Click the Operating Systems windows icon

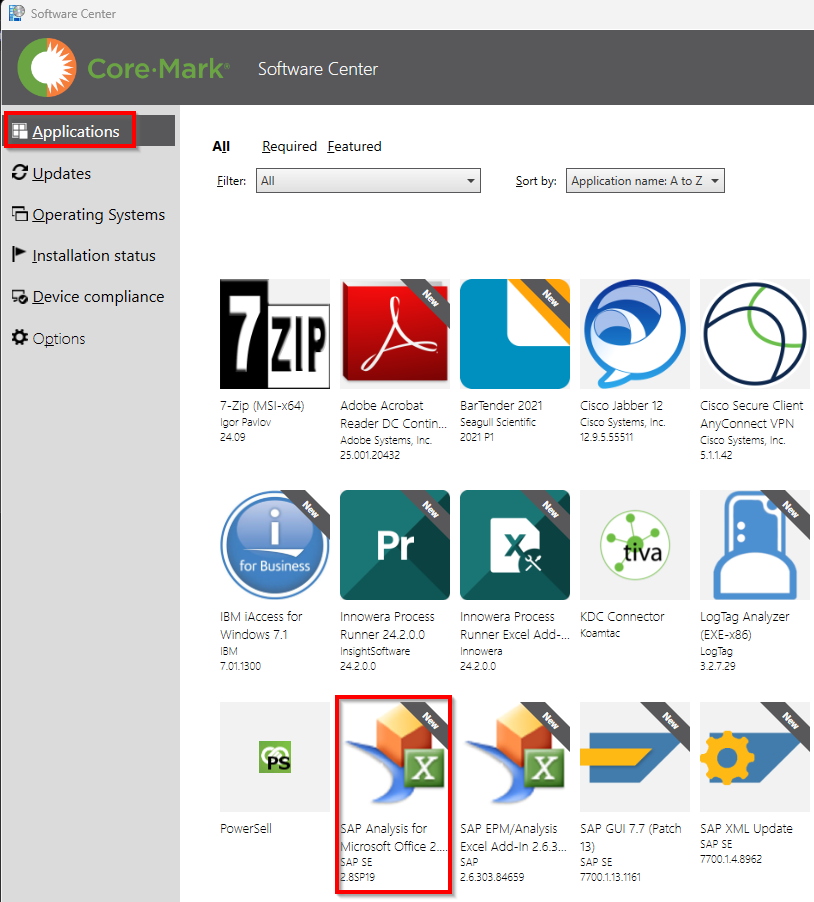point(20,214)
